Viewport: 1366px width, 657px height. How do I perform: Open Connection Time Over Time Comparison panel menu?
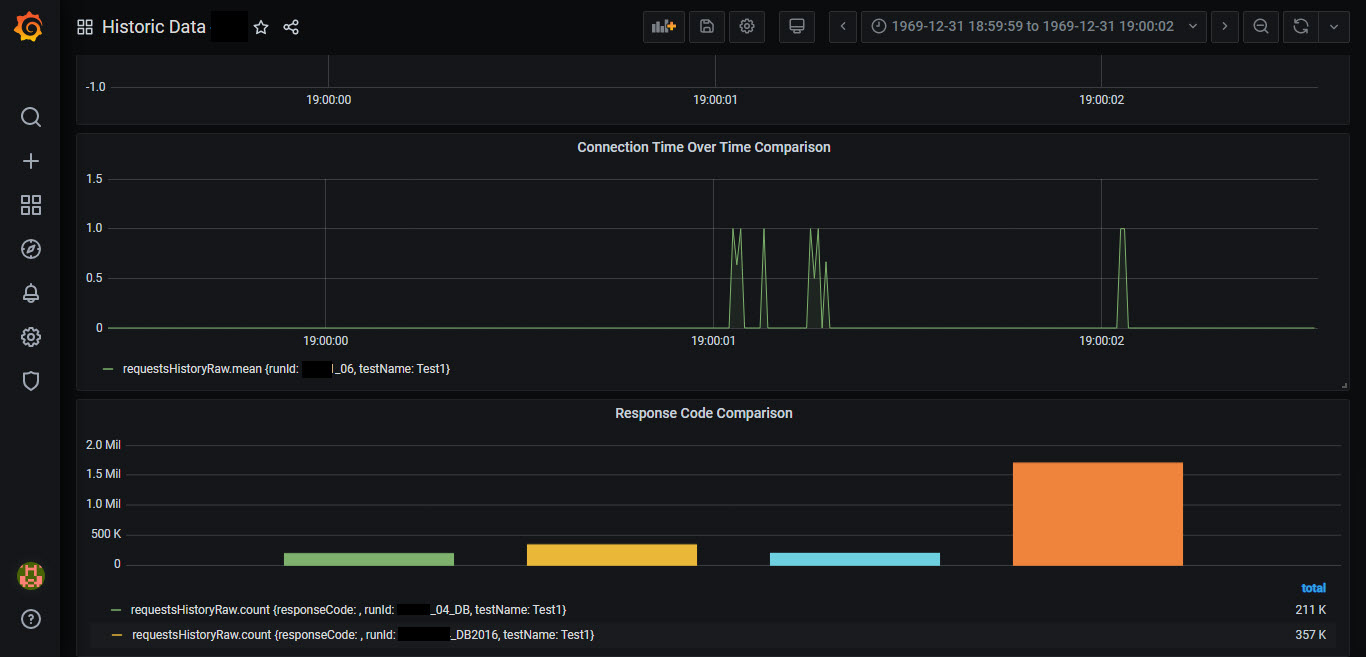(703, 147)
